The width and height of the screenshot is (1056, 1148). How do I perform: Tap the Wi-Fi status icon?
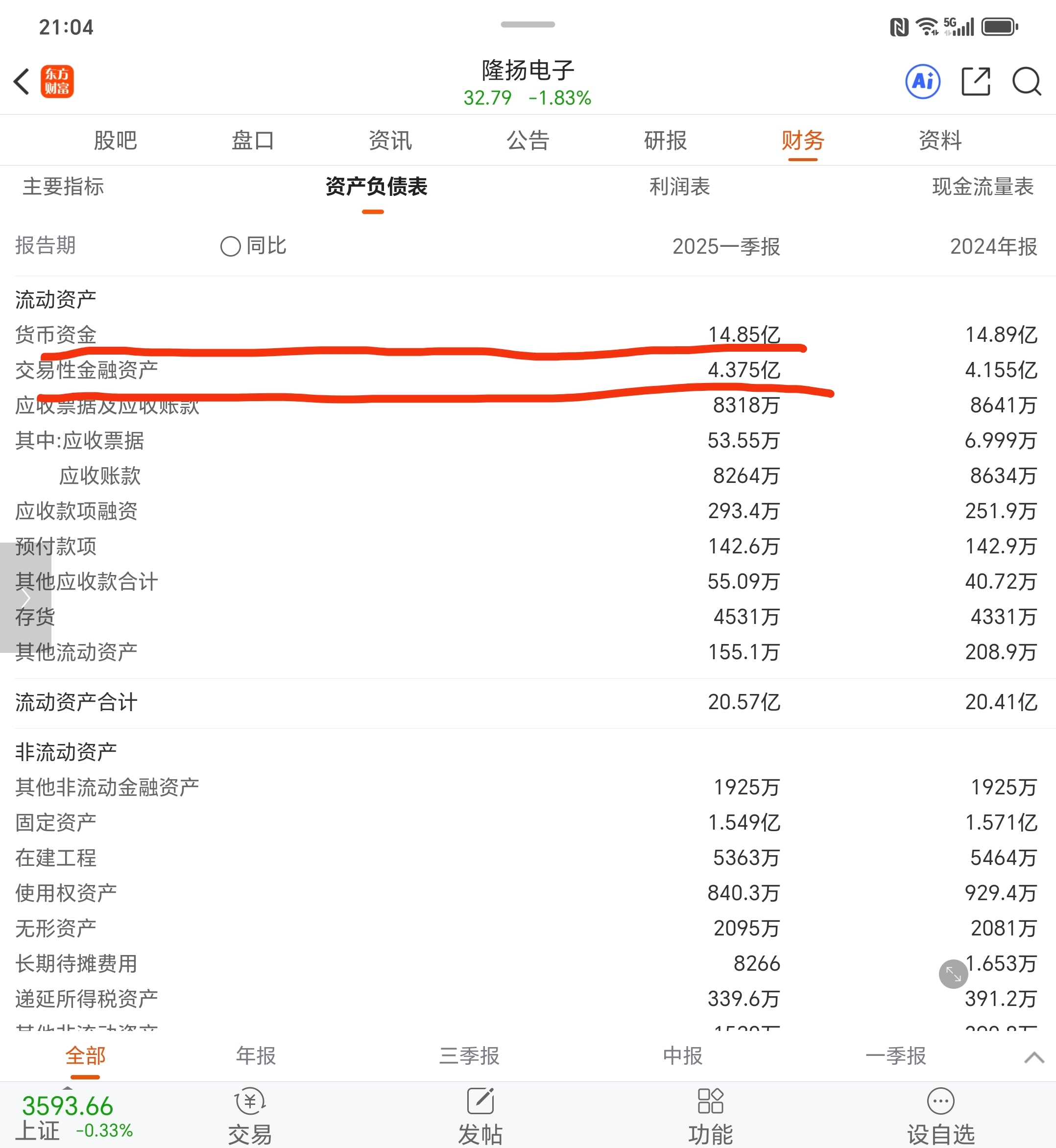tap(927, 27)
